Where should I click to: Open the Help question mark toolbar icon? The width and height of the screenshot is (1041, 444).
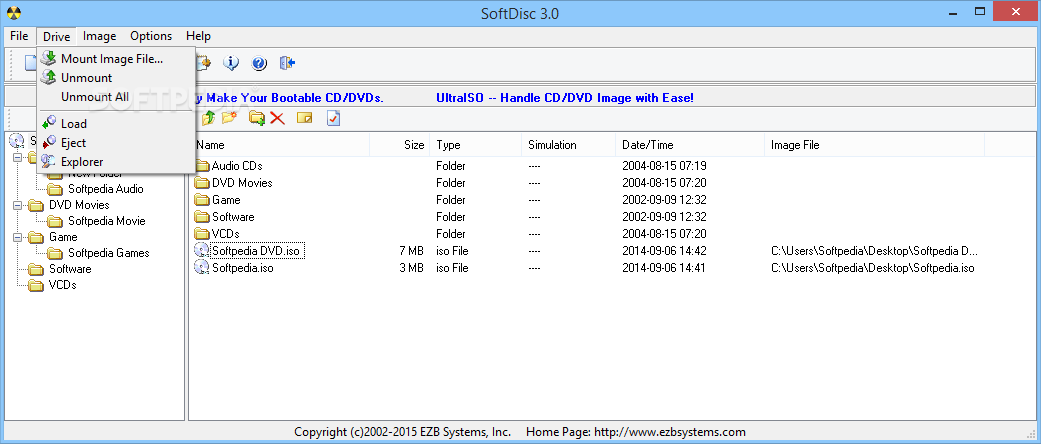pos(259,63)
